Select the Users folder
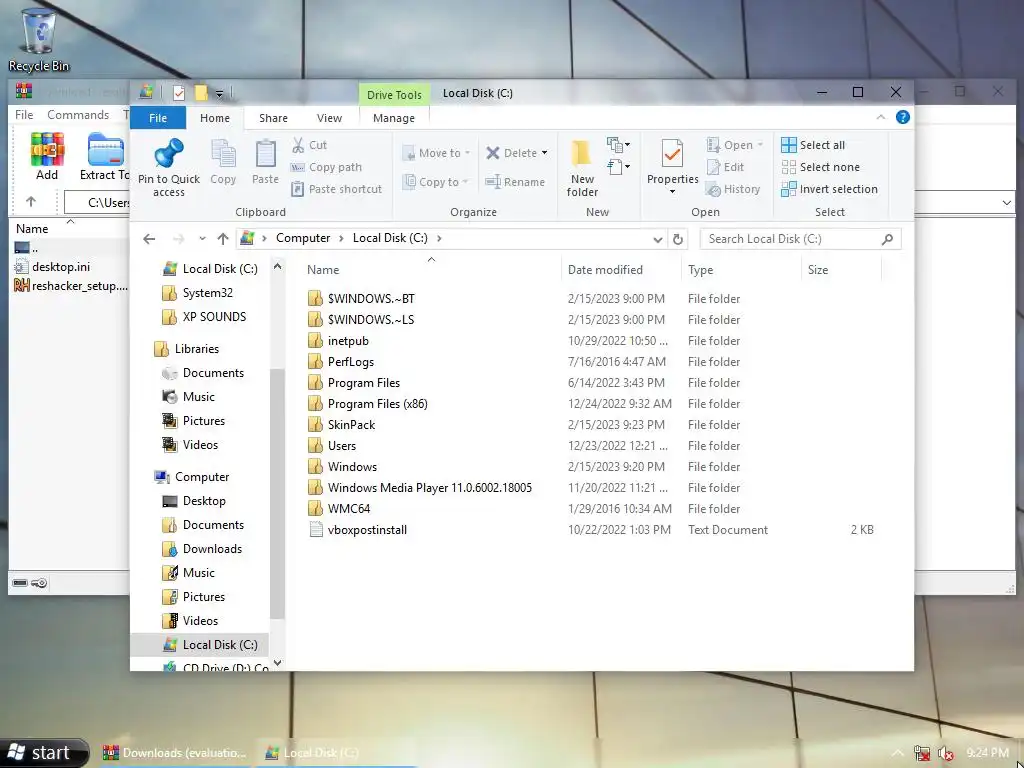This screenshot has height=768, width=1024. [x=342, y=445]
